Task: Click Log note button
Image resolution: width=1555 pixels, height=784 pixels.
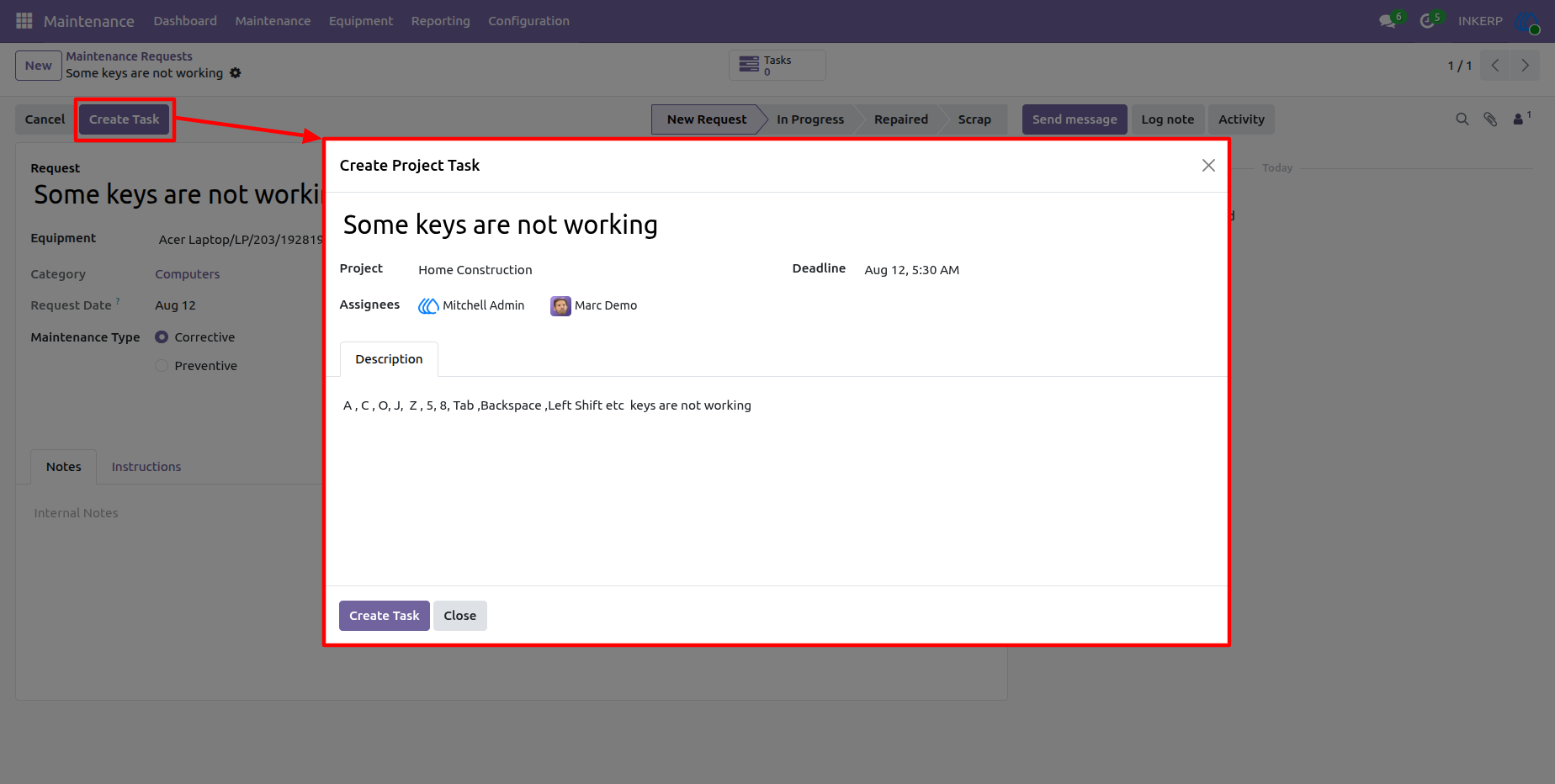Action: point(1168,119)
